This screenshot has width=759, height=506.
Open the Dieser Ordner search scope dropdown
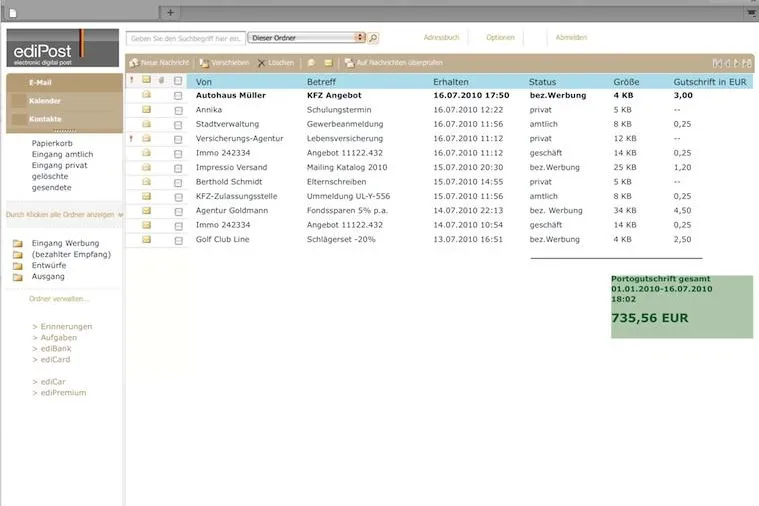pos(306,38)
